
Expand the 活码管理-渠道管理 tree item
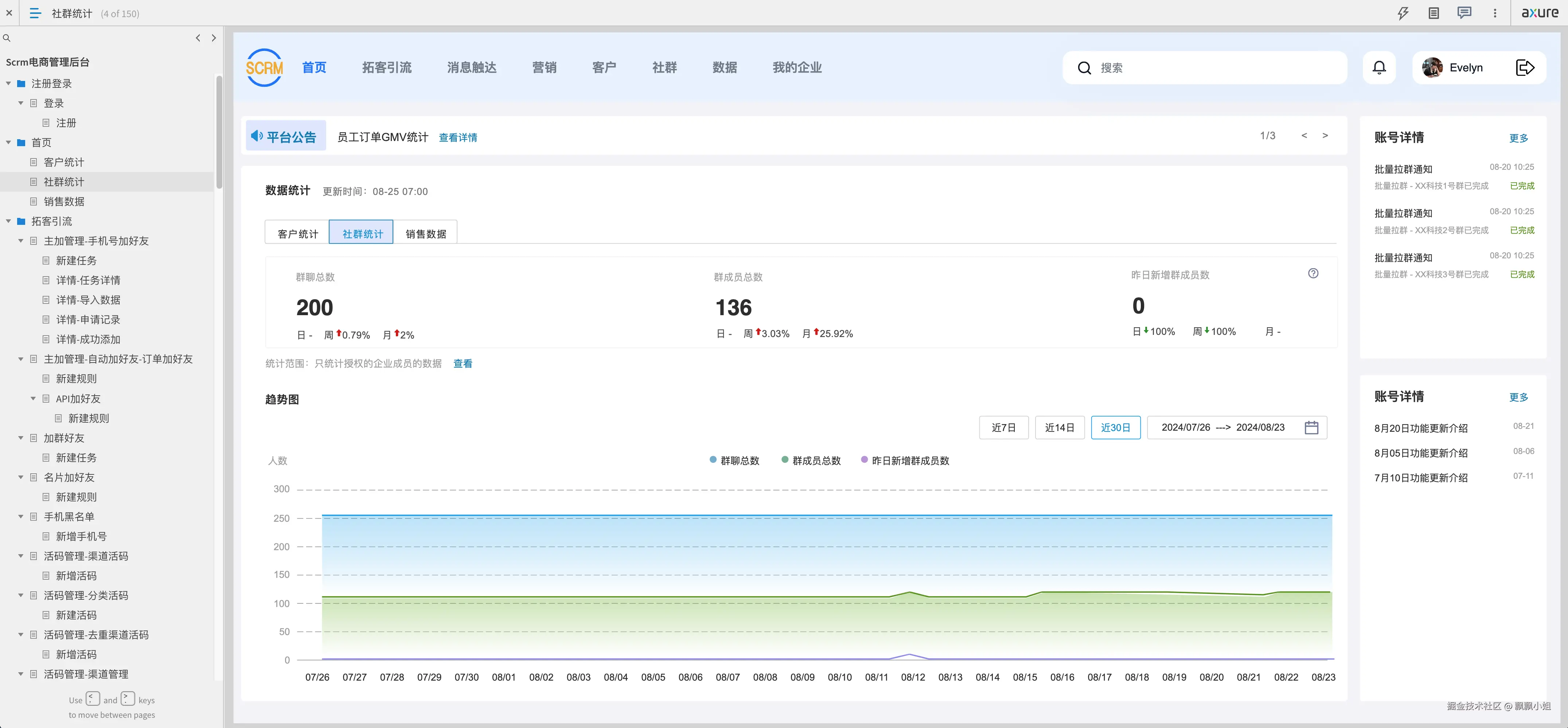point(20,674)
